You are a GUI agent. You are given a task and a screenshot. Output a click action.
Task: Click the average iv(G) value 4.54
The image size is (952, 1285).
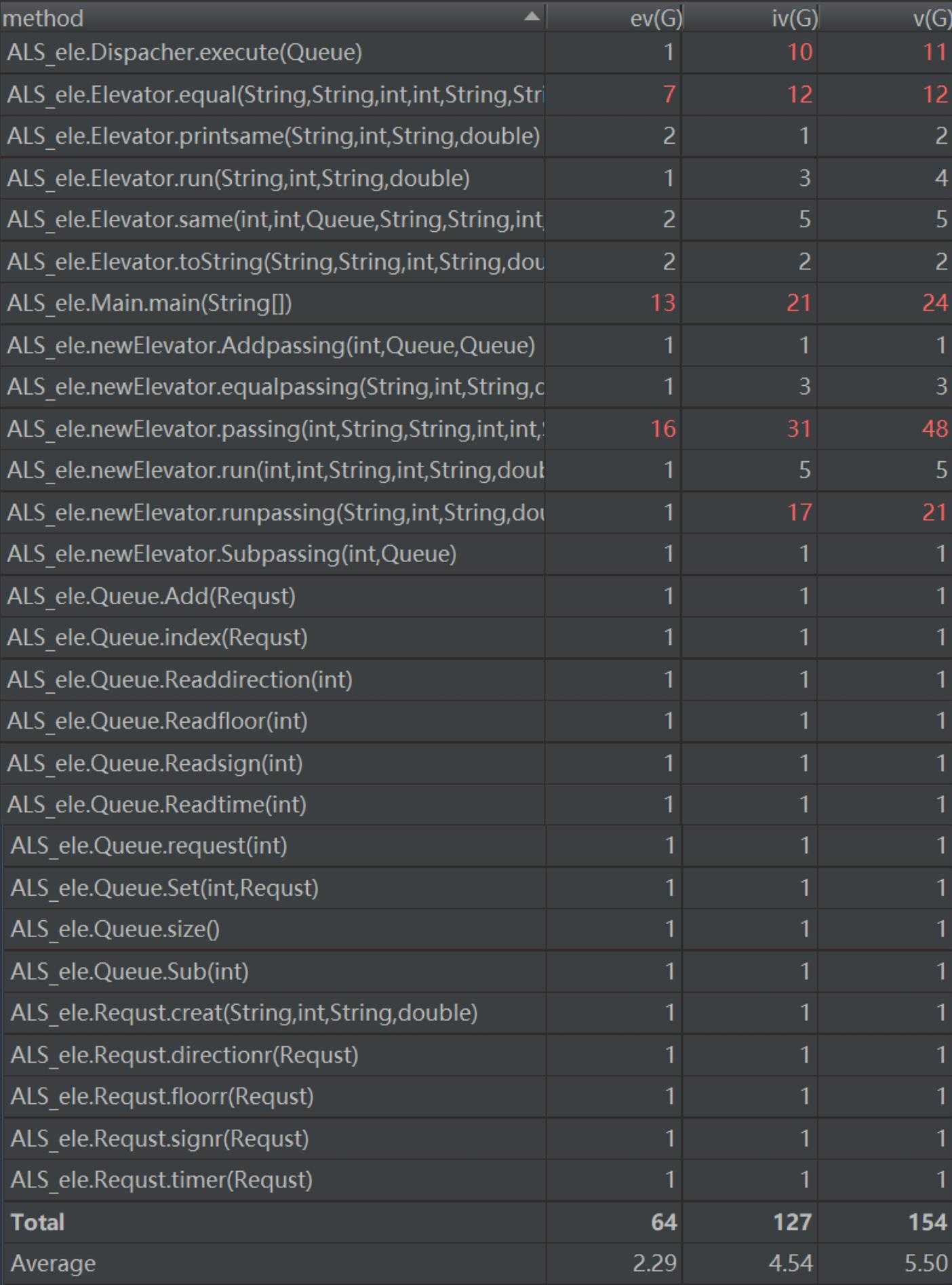(791, 1263)
